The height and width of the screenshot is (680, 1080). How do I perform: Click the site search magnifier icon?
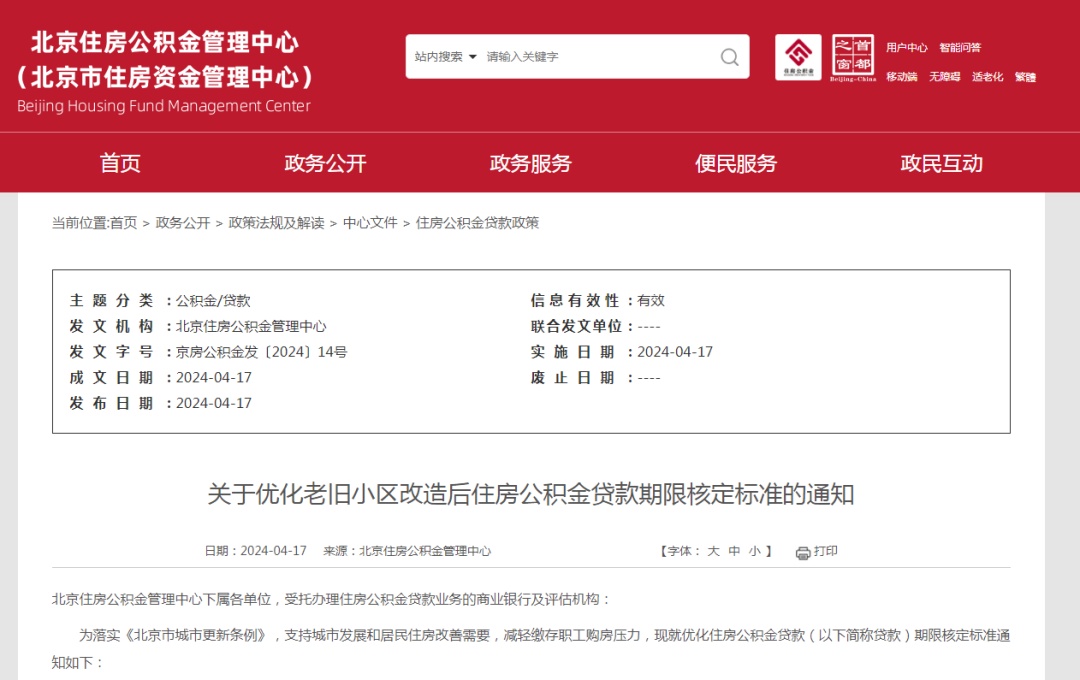[x=729, y=57]
